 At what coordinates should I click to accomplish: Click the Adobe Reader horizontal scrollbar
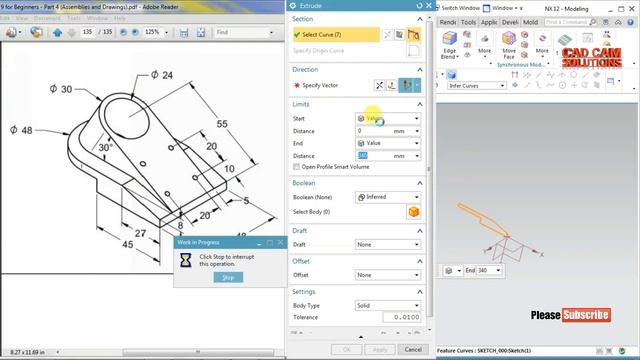click(x=198, y=352)
